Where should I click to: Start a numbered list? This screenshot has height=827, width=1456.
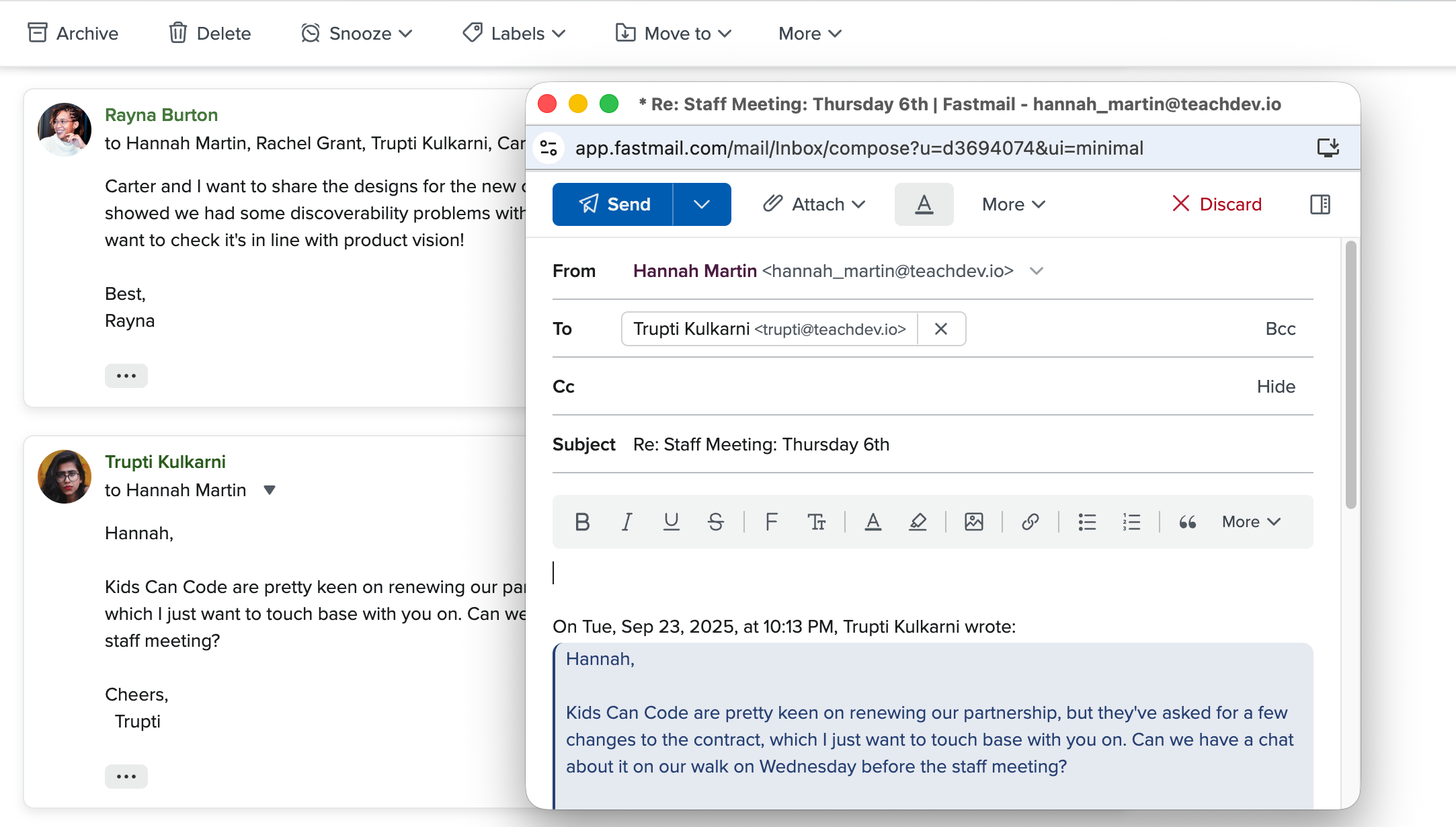pos(1131,522)
